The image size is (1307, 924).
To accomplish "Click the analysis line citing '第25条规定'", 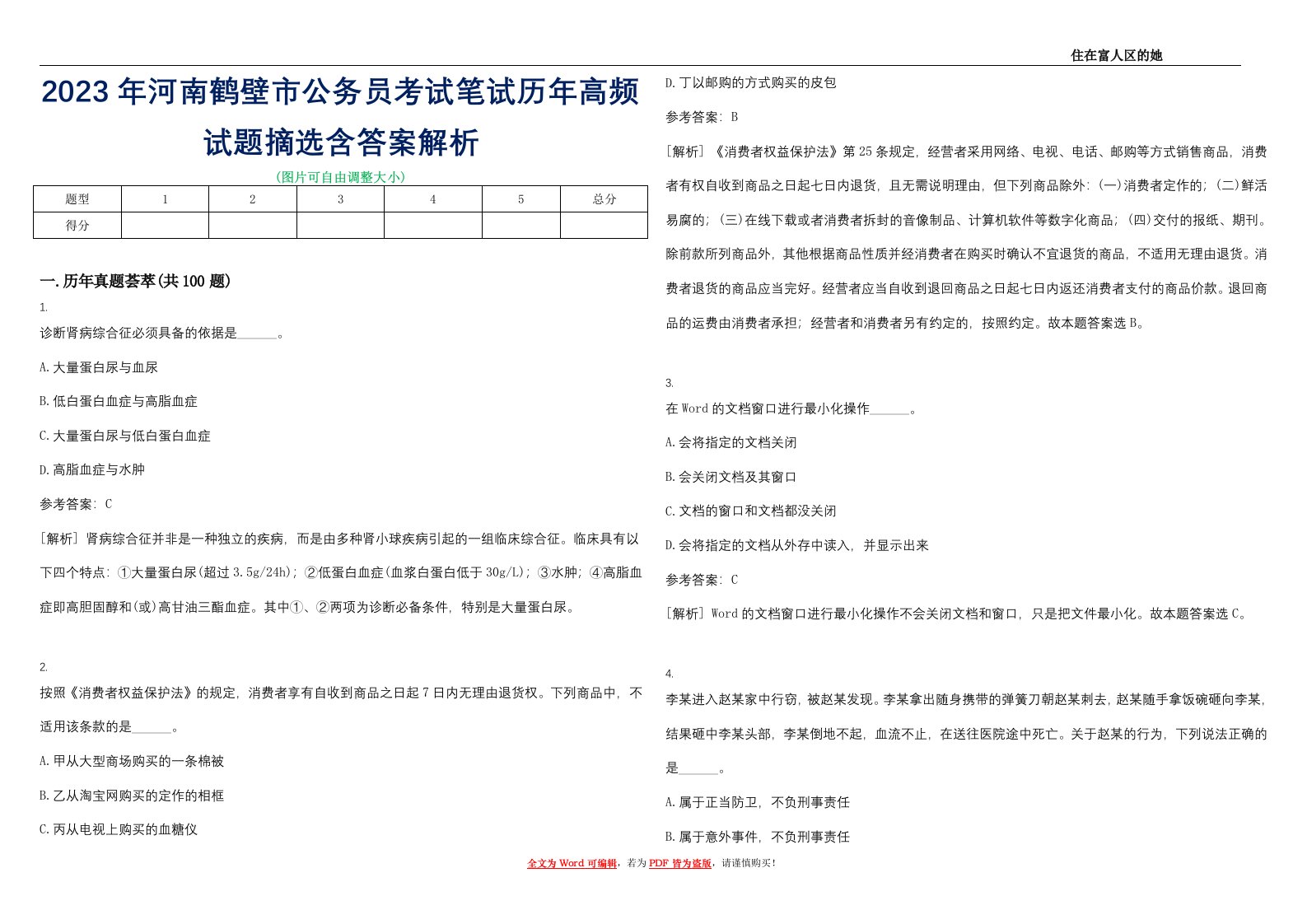I will coord(966,152).
